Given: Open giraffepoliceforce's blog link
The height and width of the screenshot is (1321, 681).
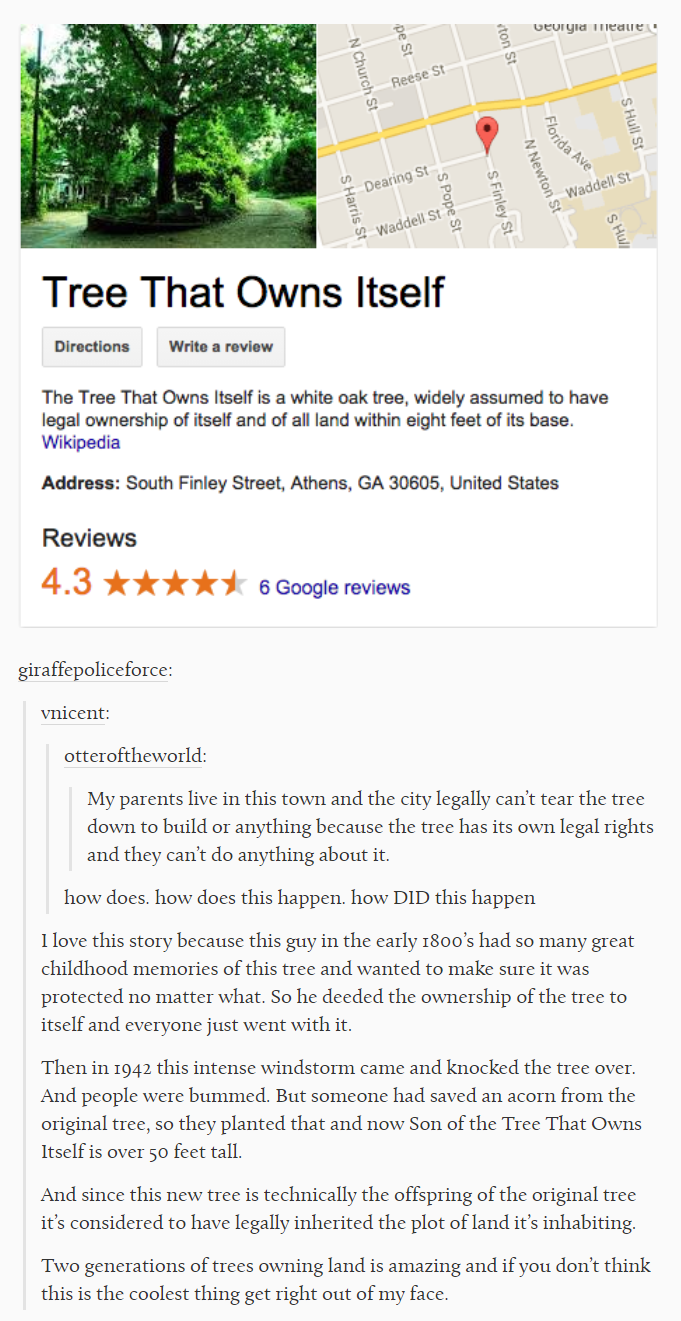Looking at the screenshot, I should tap(95, 670).
